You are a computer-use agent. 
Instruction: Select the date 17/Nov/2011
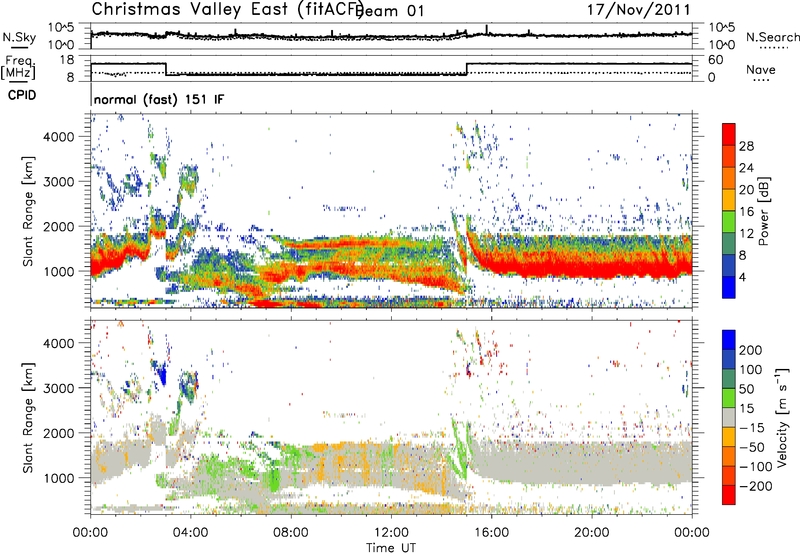[x=638, y=10]
